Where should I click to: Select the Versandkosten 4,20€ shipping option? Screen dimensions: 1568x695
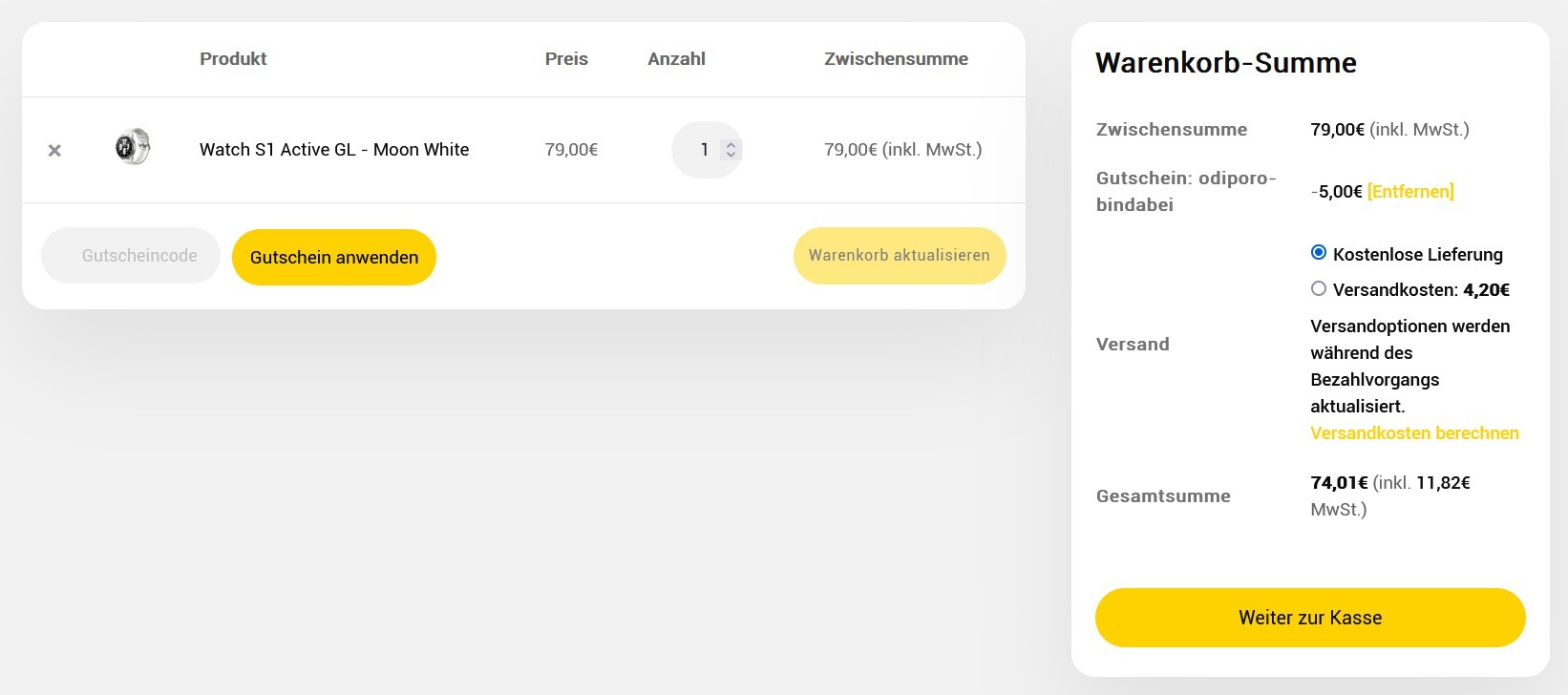click(x=1319, y=288)
